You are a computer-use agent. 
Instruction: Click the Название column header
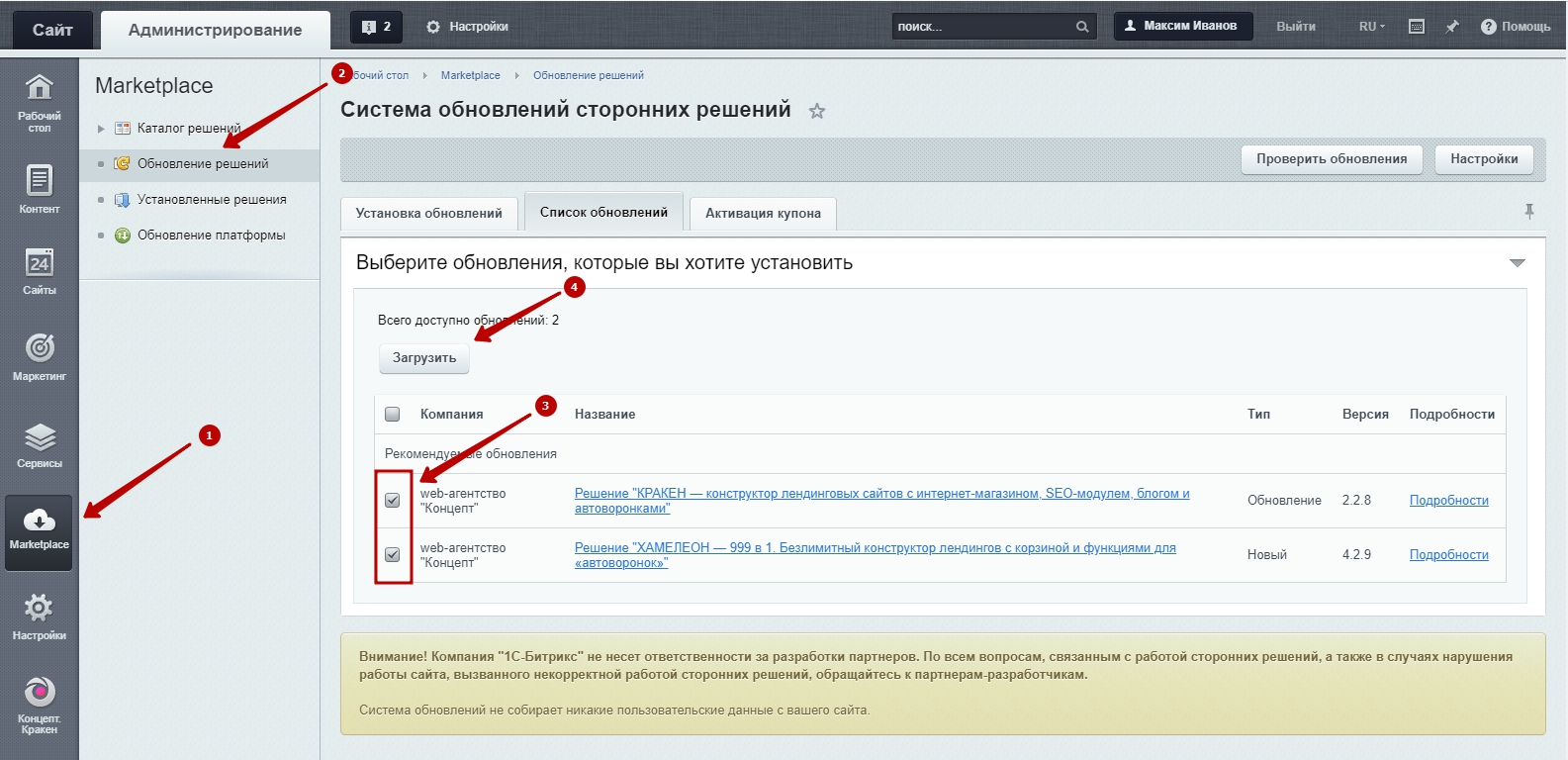[604, 415]
